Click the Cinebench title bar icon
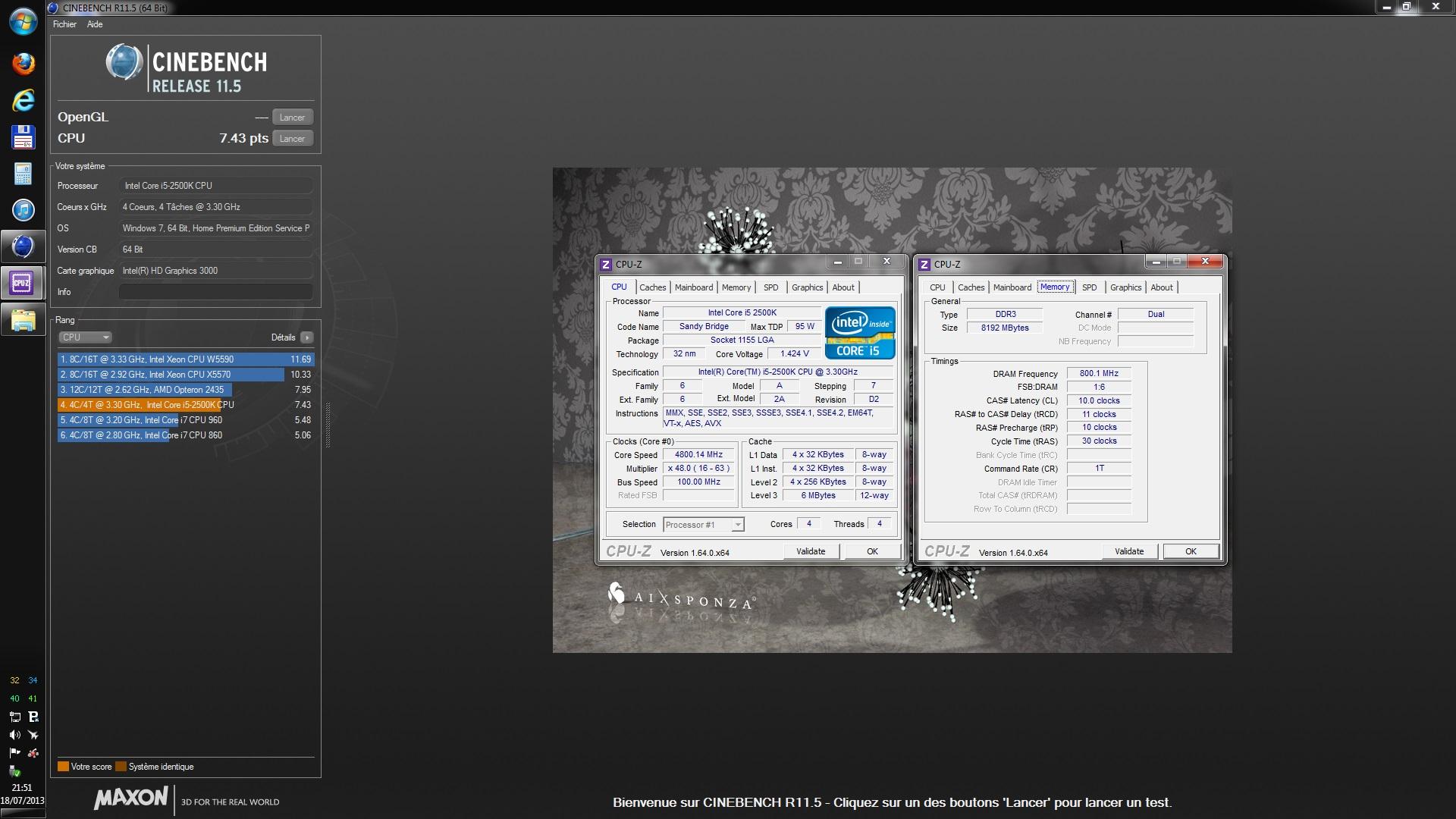Viewport: 1456px width, 819px height. pos(52,8)
